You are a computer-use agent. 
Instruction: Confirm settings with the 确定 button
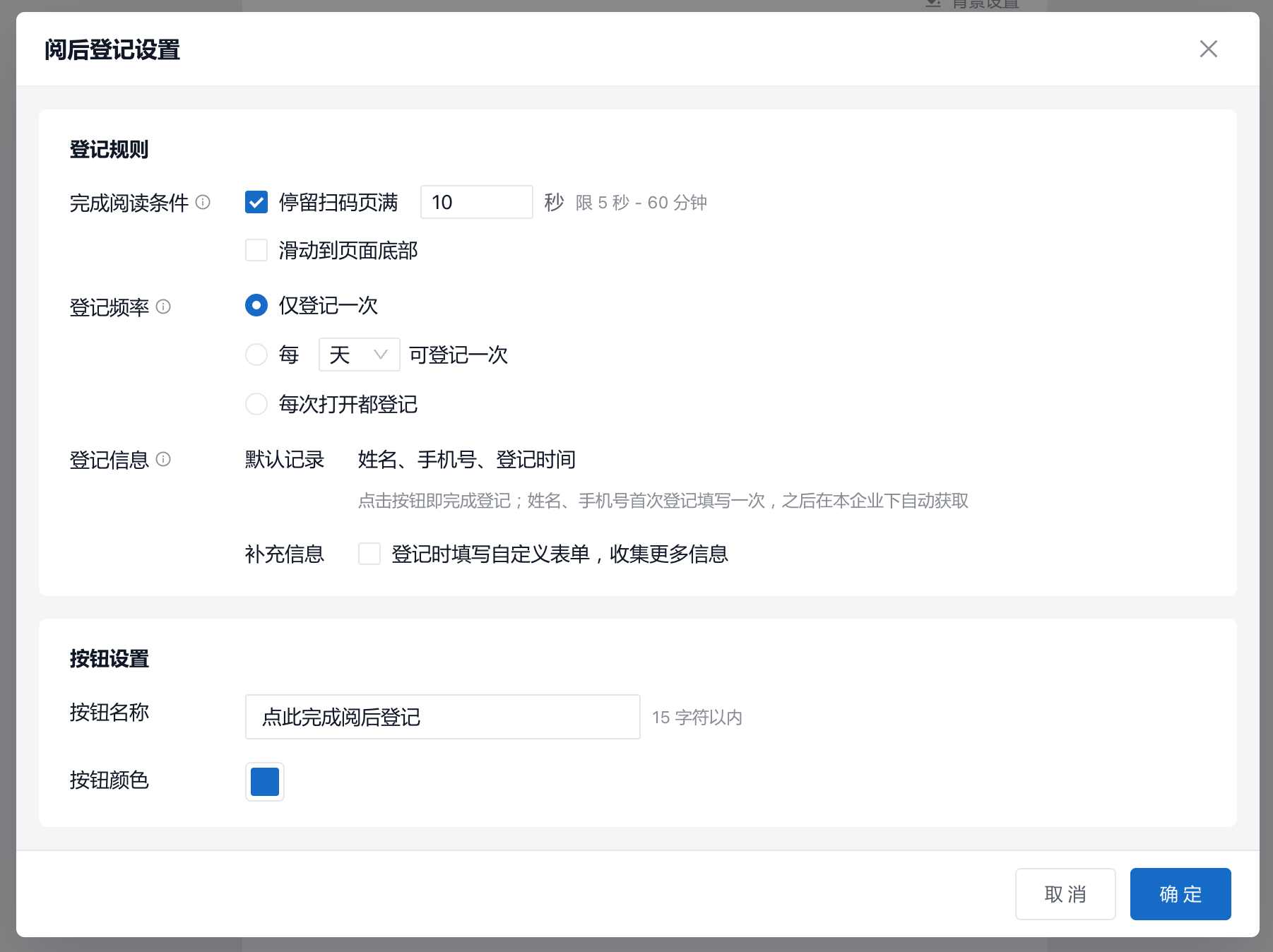click(x=1180, y=894)
